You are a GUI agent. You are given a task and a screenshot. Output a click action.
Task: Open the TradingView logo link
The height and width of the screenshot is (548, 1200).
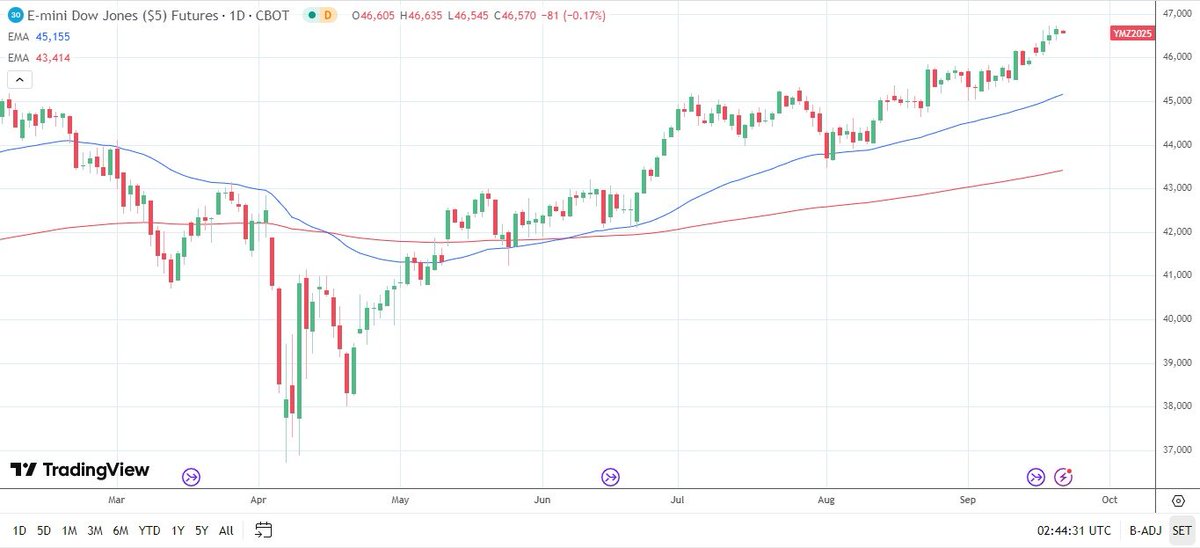(79, 469)
